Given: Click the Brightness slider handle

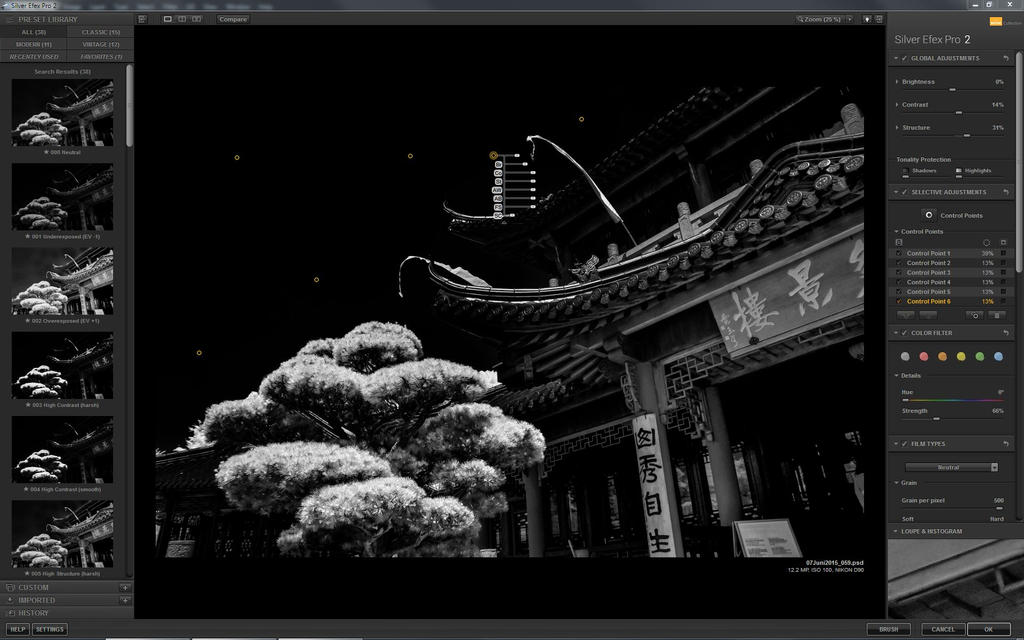Looking at the screenshot, I should pos(952,89).
